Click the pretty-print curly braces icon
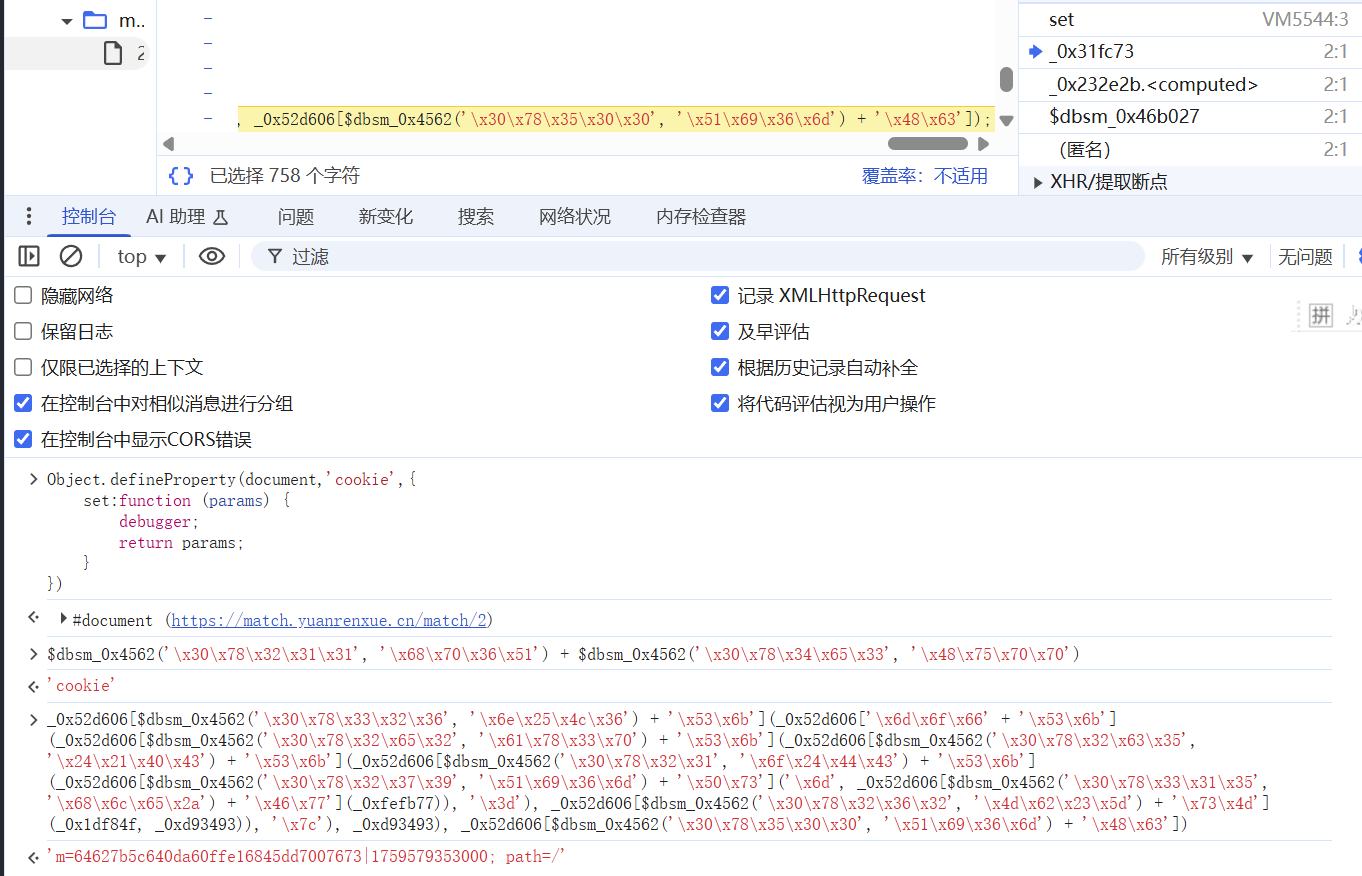This screenshot has height=876, width=1362. coord(181,176)
